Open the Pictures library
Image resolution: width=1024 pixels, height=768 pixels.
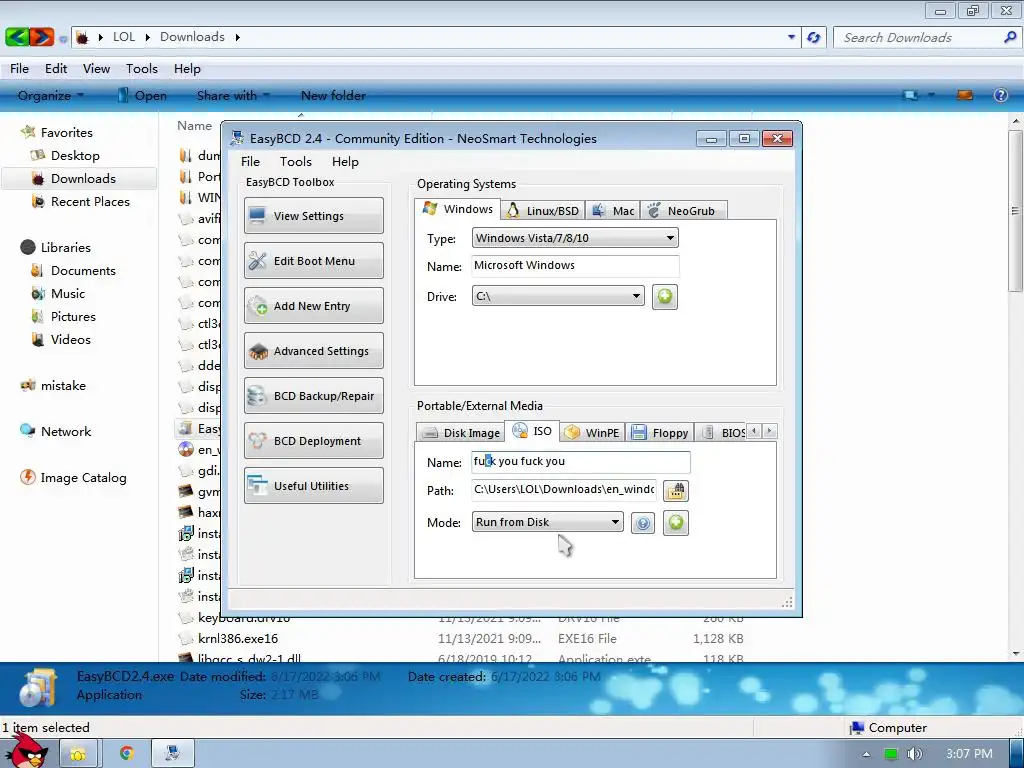pos(73,316)
